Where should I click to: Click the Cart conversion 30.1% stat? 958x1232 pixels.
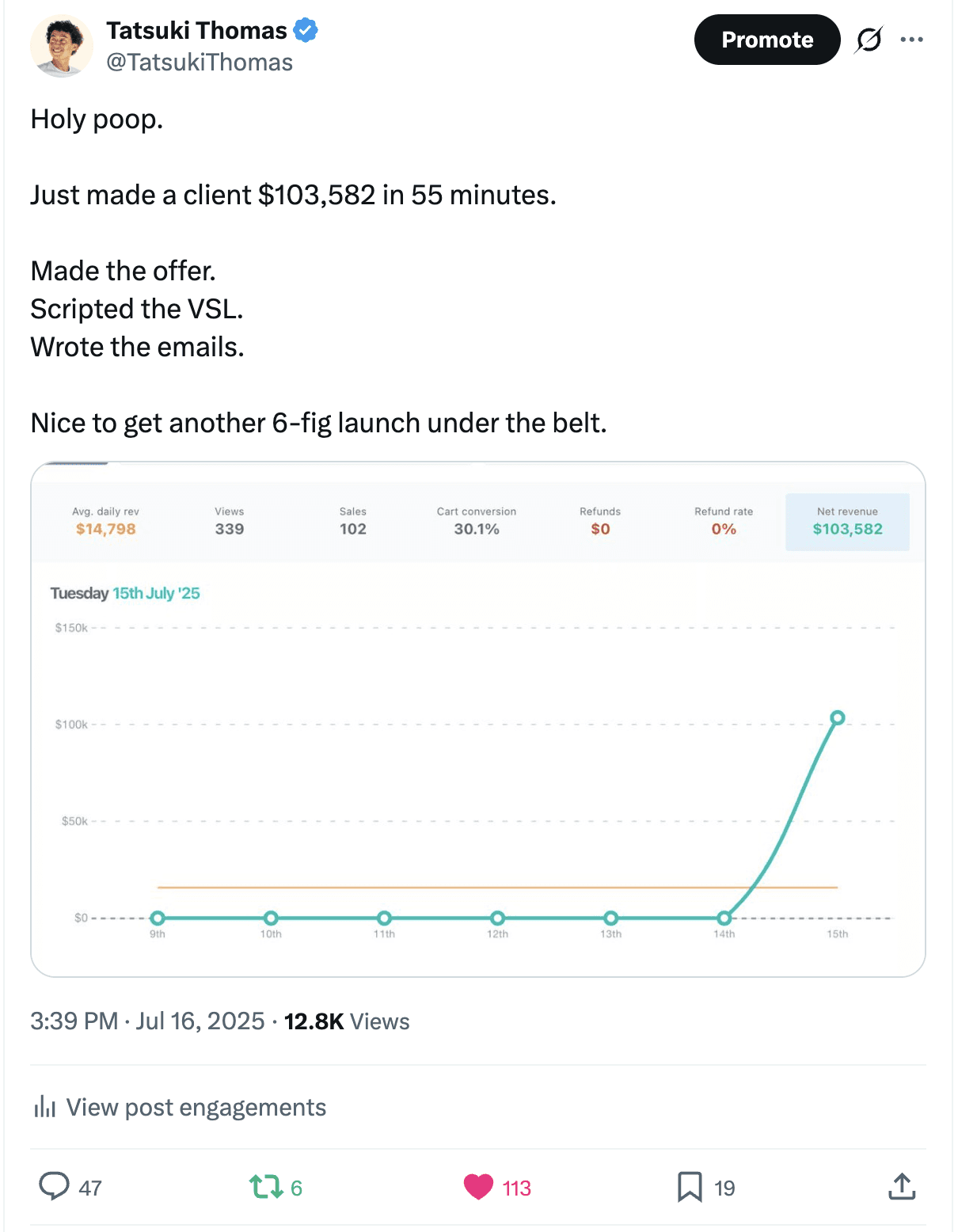pyautogui.click(x=477, y=522)
